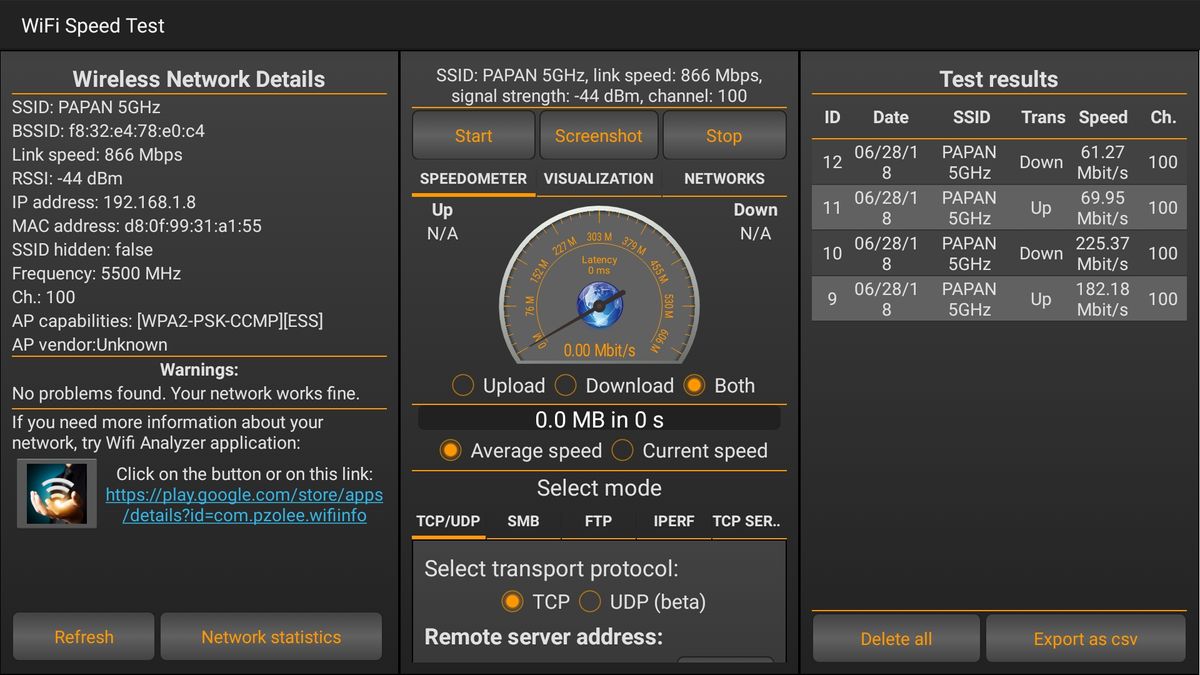The image size is (1200, 675).
Task: Select UDP (beta) transport protocol
Action: click(590, 602)
